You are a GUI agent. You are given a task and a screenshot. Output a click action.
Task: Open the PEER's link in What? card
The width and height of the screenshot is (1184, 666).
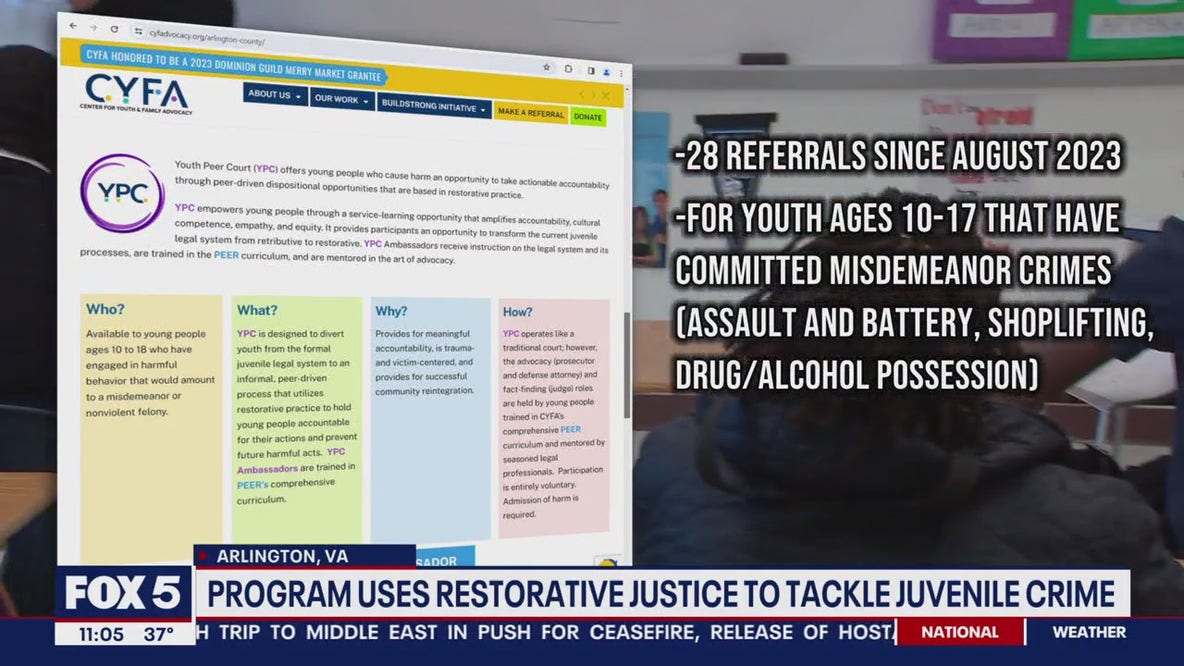tap(252, 485)
